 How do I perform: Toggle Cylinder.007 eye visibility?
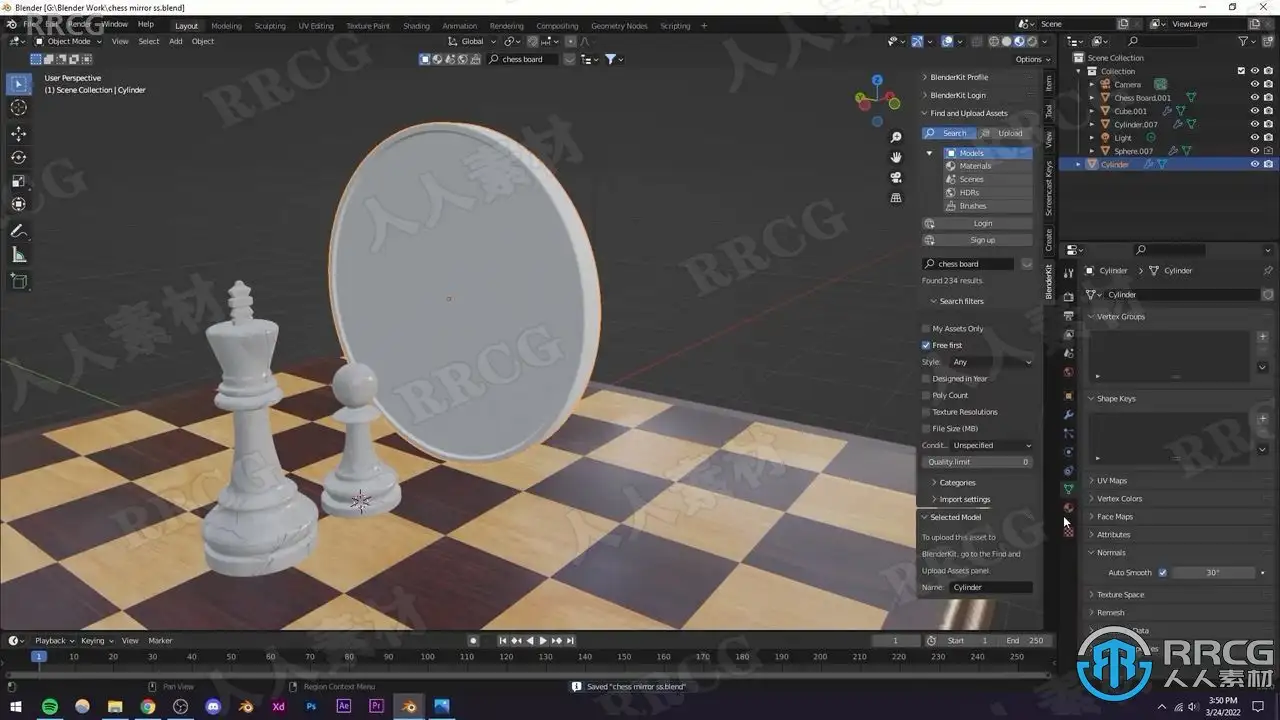[1255, 124]
